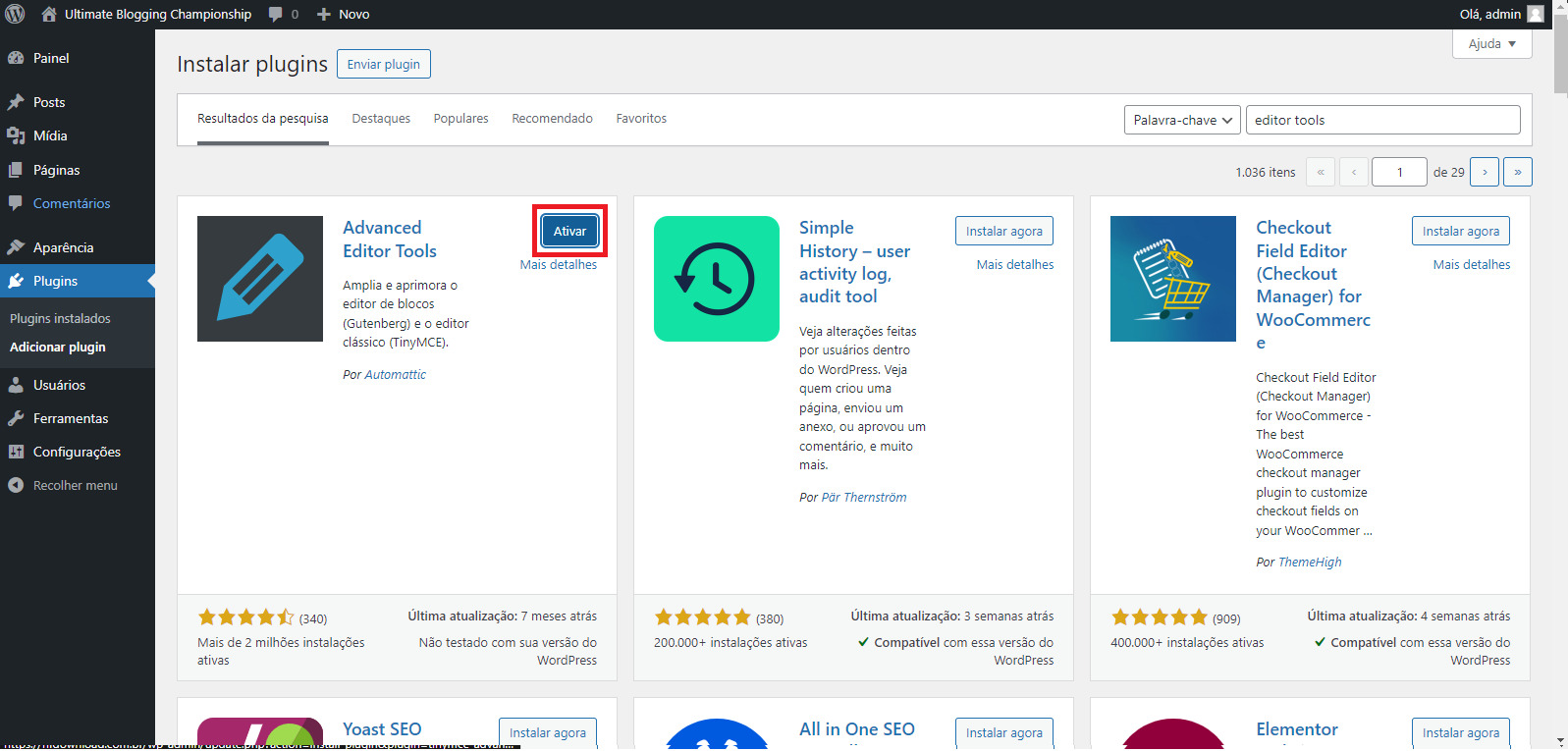Click the Recolher menu collapse icon
The height and width of the screenshot is (751, 1568).
point(16,485)
